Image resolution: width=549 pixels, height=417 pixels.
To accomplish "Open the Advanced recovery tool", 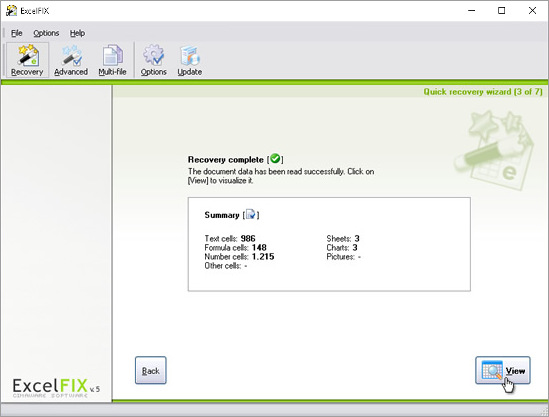I will click(x=71, y=60).
